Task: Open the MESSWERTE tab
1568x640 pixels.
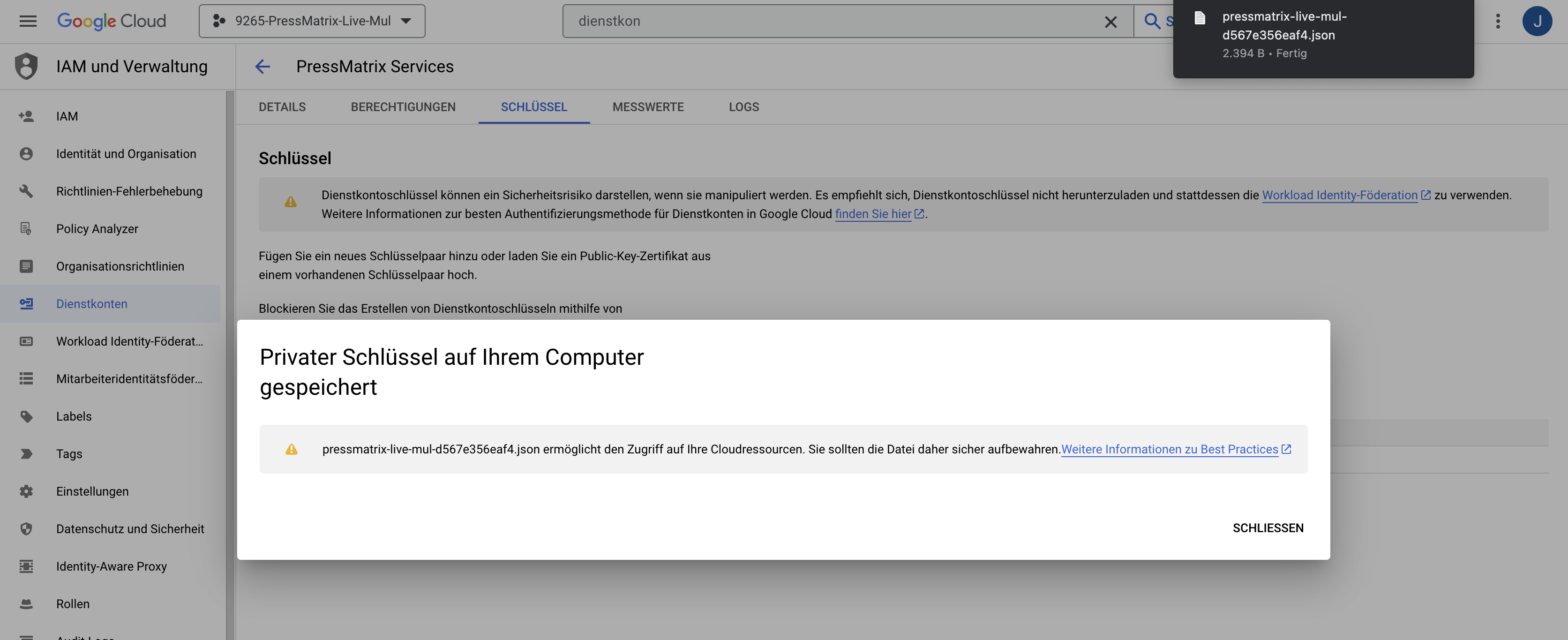Action: 648,107
